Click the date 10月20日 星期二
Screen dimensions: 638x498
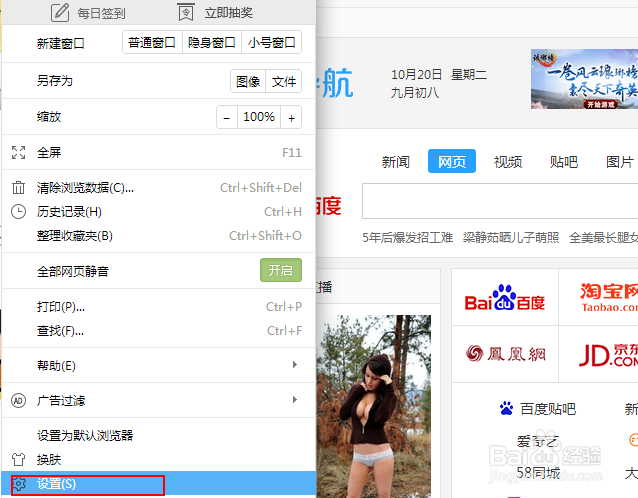coord(439,74)
